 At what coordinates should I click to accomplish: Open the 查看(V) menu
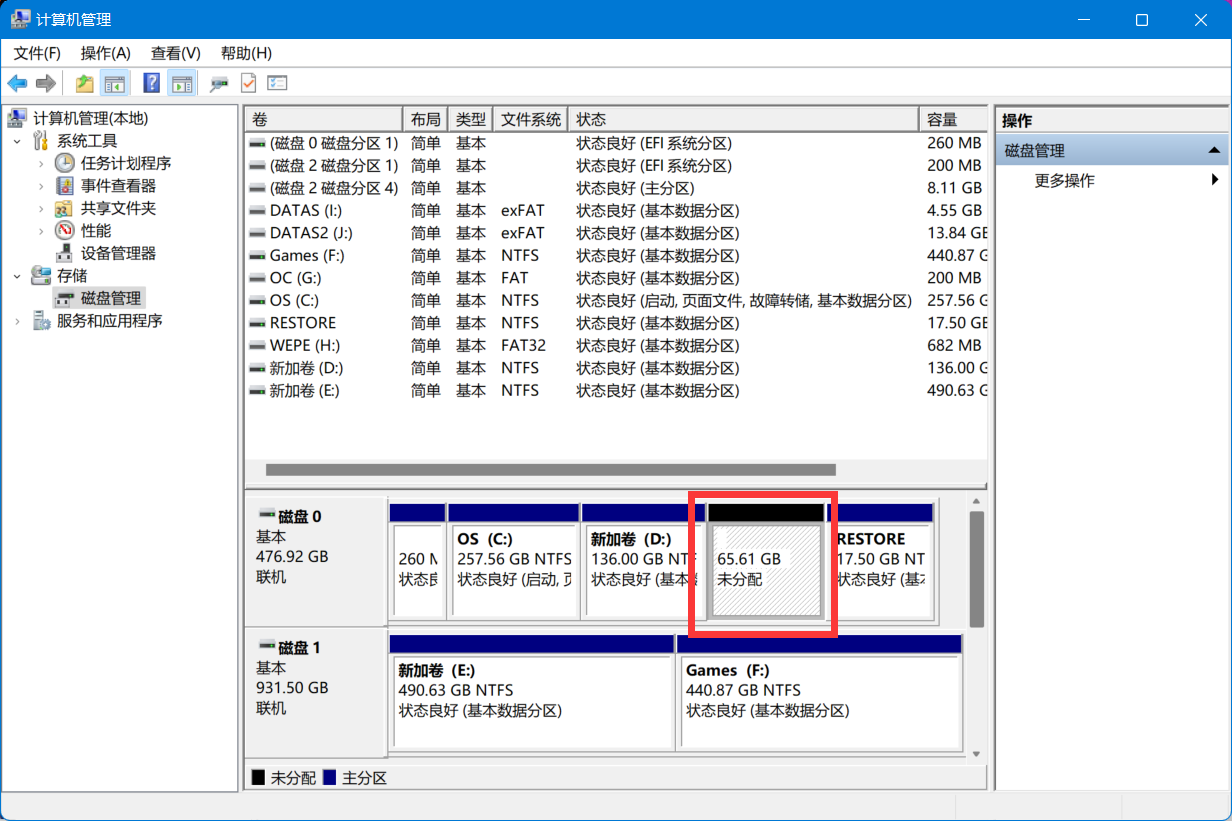tap(175, 53)
